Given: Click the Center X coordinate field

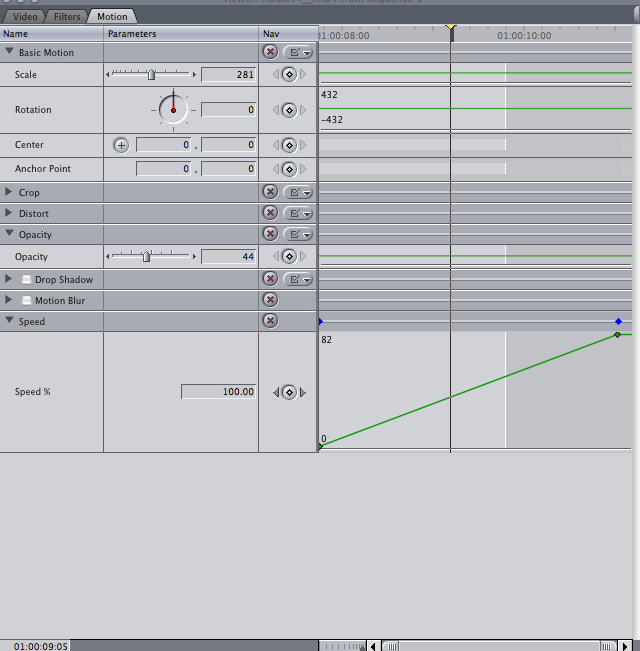Looking at the screenshot, I should coord(164,145).
